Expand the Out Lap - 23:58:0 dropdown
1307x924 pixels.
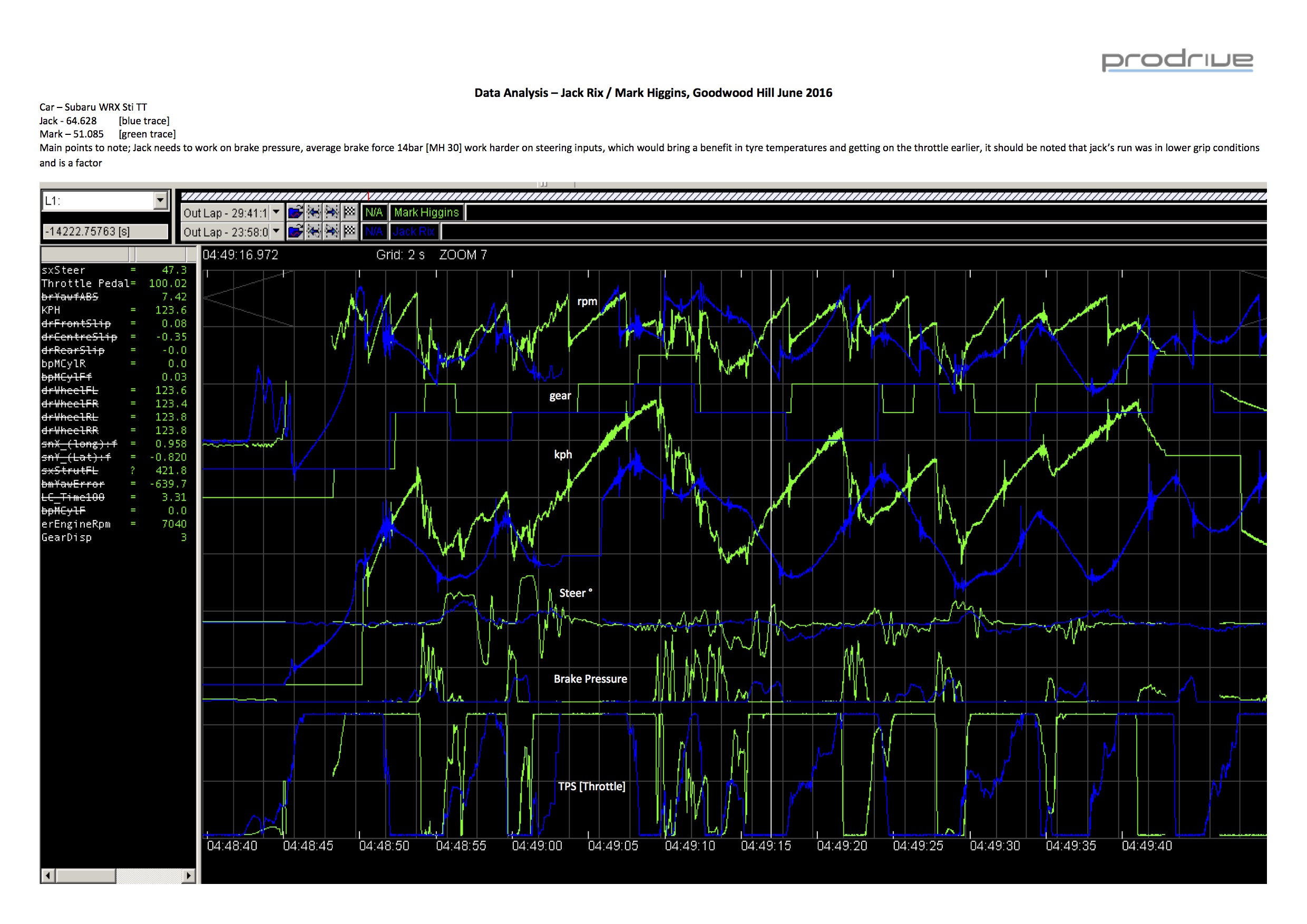(x=276, y=232)
